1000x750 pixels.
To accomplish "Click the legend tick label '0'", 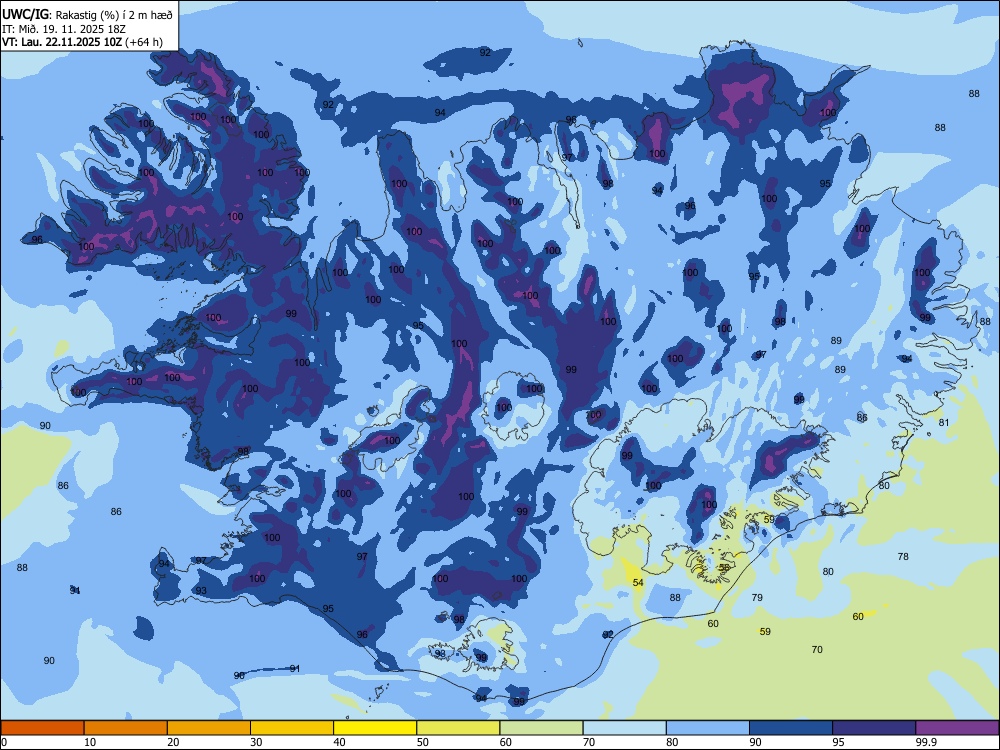I will (4, 742).
